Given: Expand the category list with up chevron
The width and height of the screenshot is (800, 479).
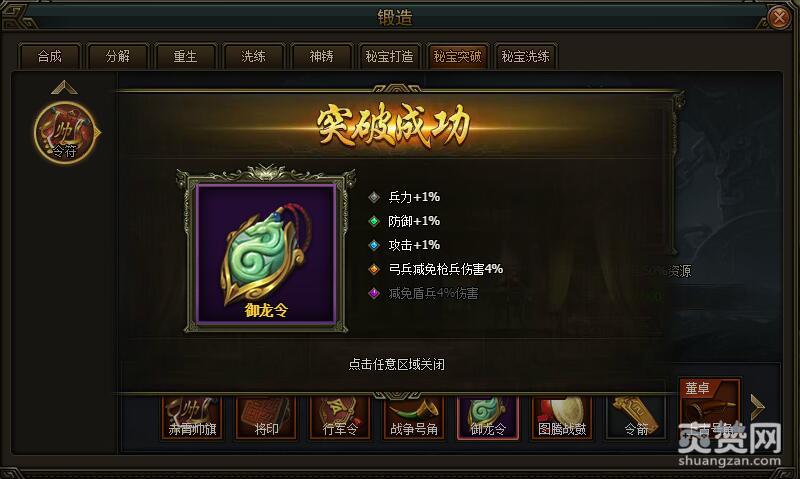Looking at the screenshot, I should click(64, 87).
